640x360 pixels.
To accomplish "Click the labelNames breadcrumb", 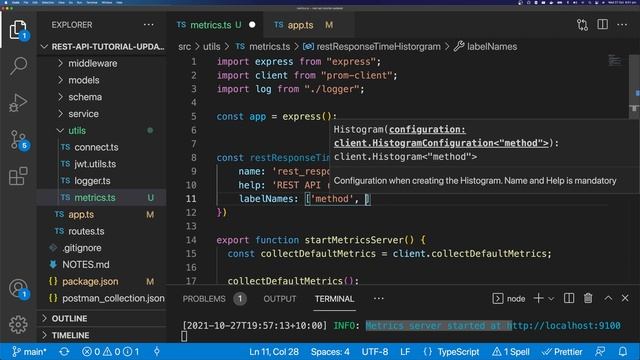I will [492, 47].
